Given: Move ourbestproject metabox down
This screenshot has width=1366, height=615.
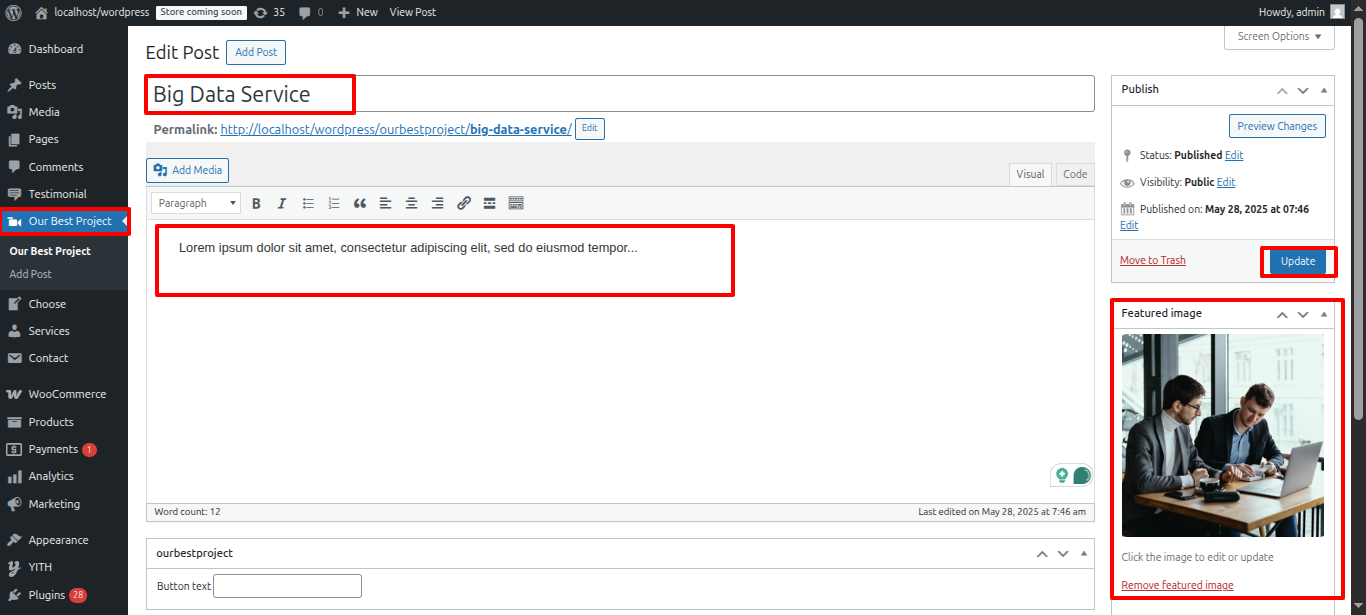Looking at the screenshot, I should 1063,553.
